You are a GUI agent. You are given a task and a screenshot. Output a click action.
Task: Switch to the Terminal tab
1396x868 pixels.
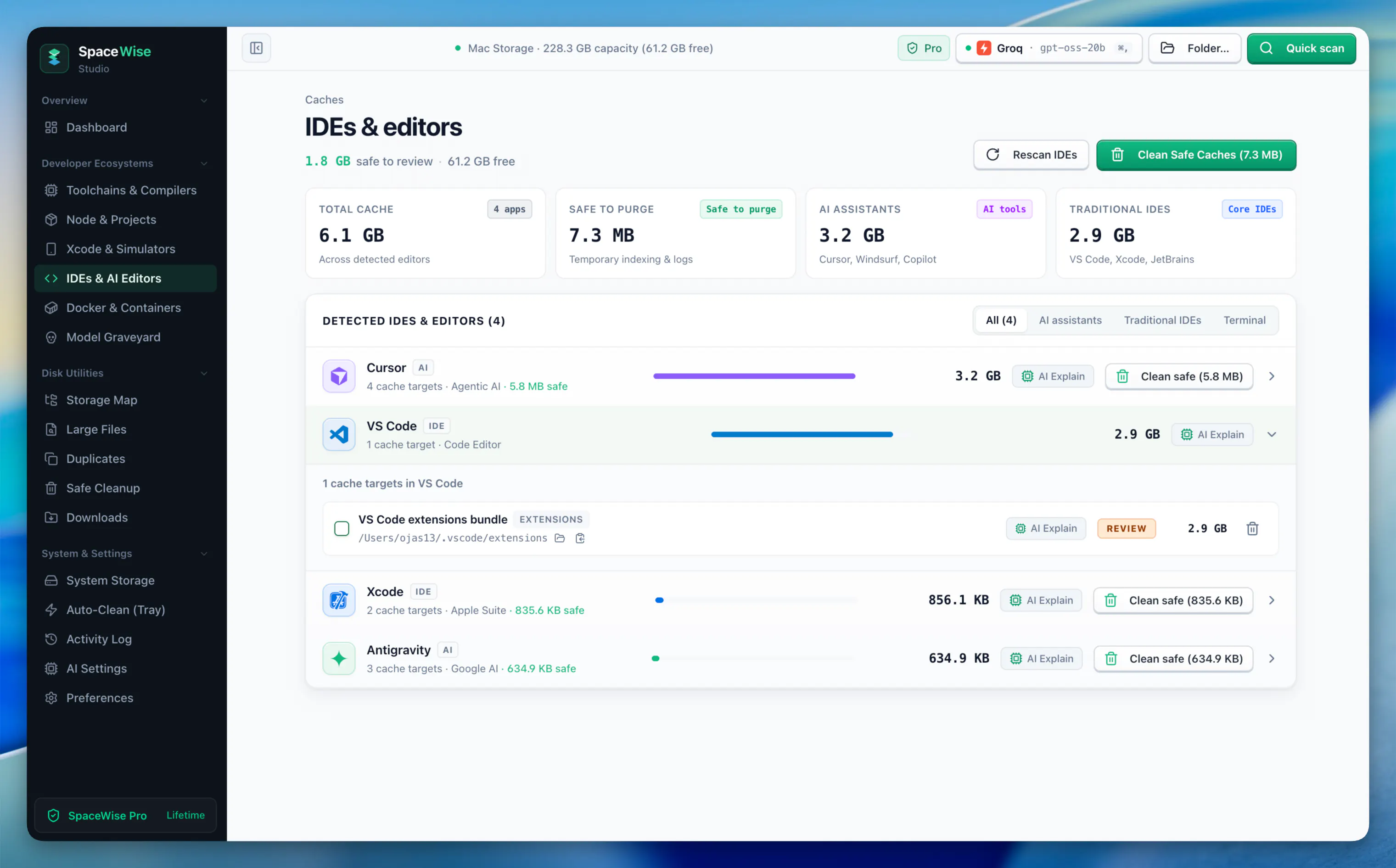(1244, 320)
